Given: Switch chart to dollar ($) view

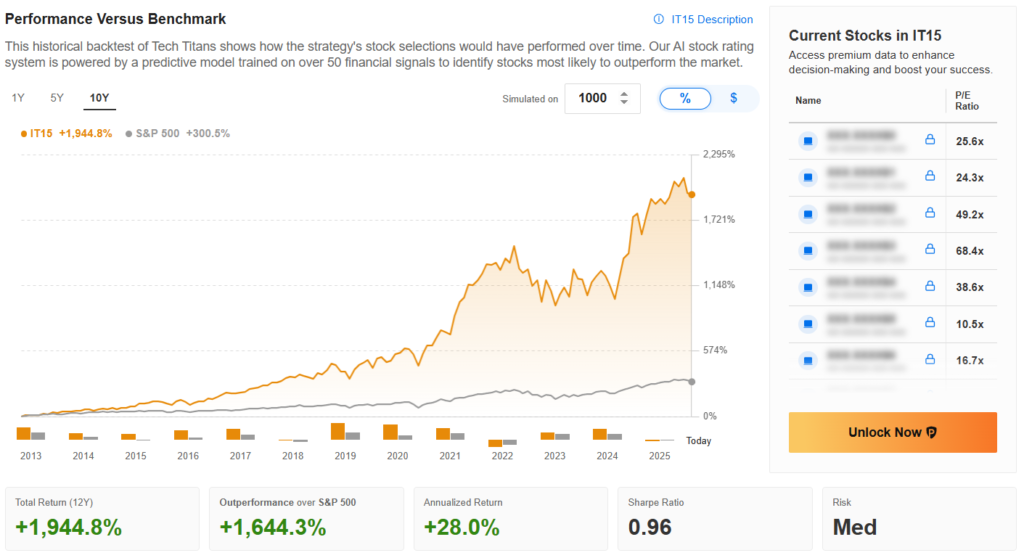Looking at the screenshot, I should (734, 98).
